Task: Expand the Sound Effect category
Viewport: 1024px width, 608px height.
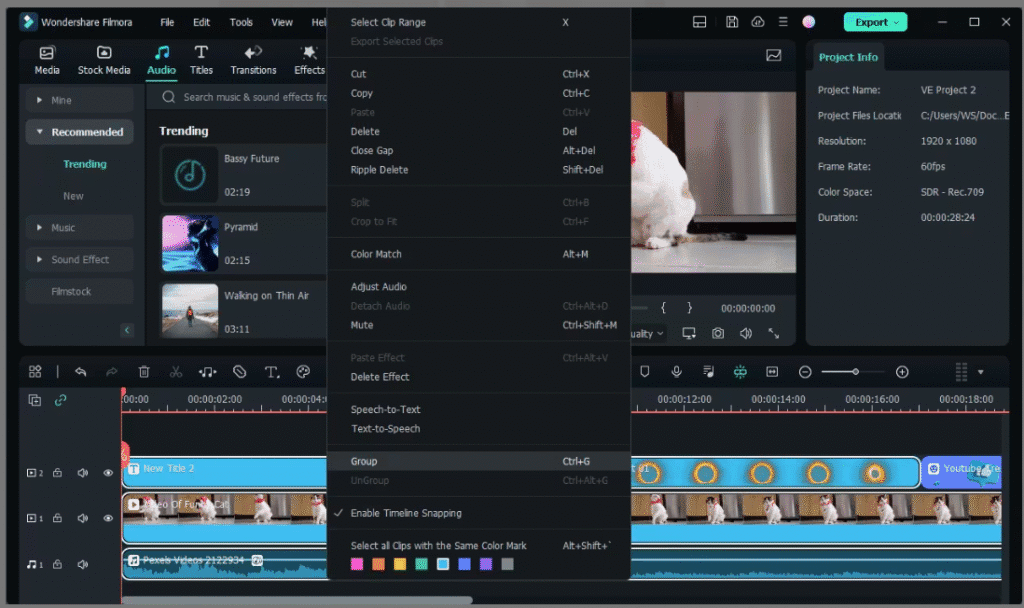Action: 40,259
